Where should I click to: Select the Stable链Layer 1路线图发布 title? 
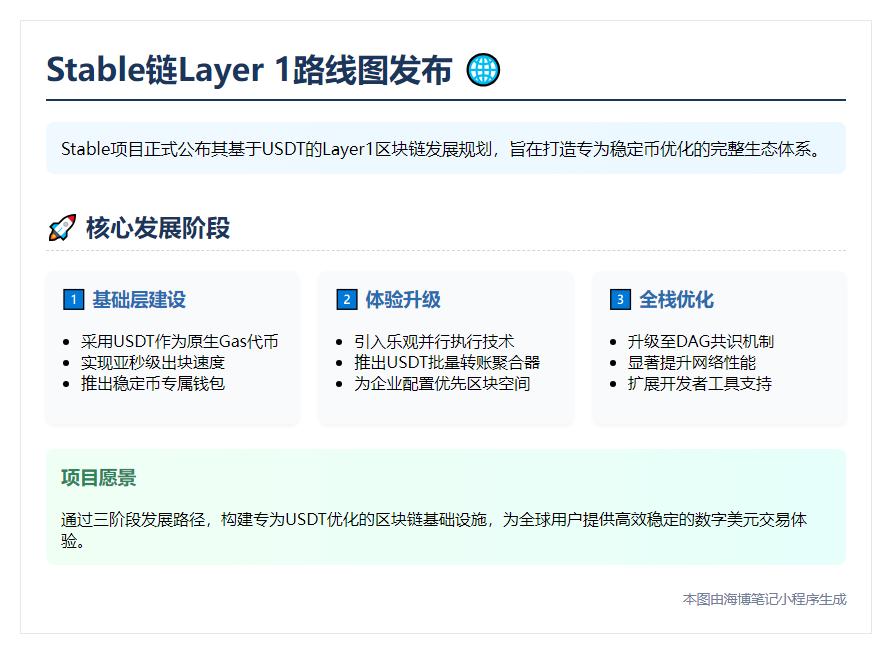[x=250, y=70]
